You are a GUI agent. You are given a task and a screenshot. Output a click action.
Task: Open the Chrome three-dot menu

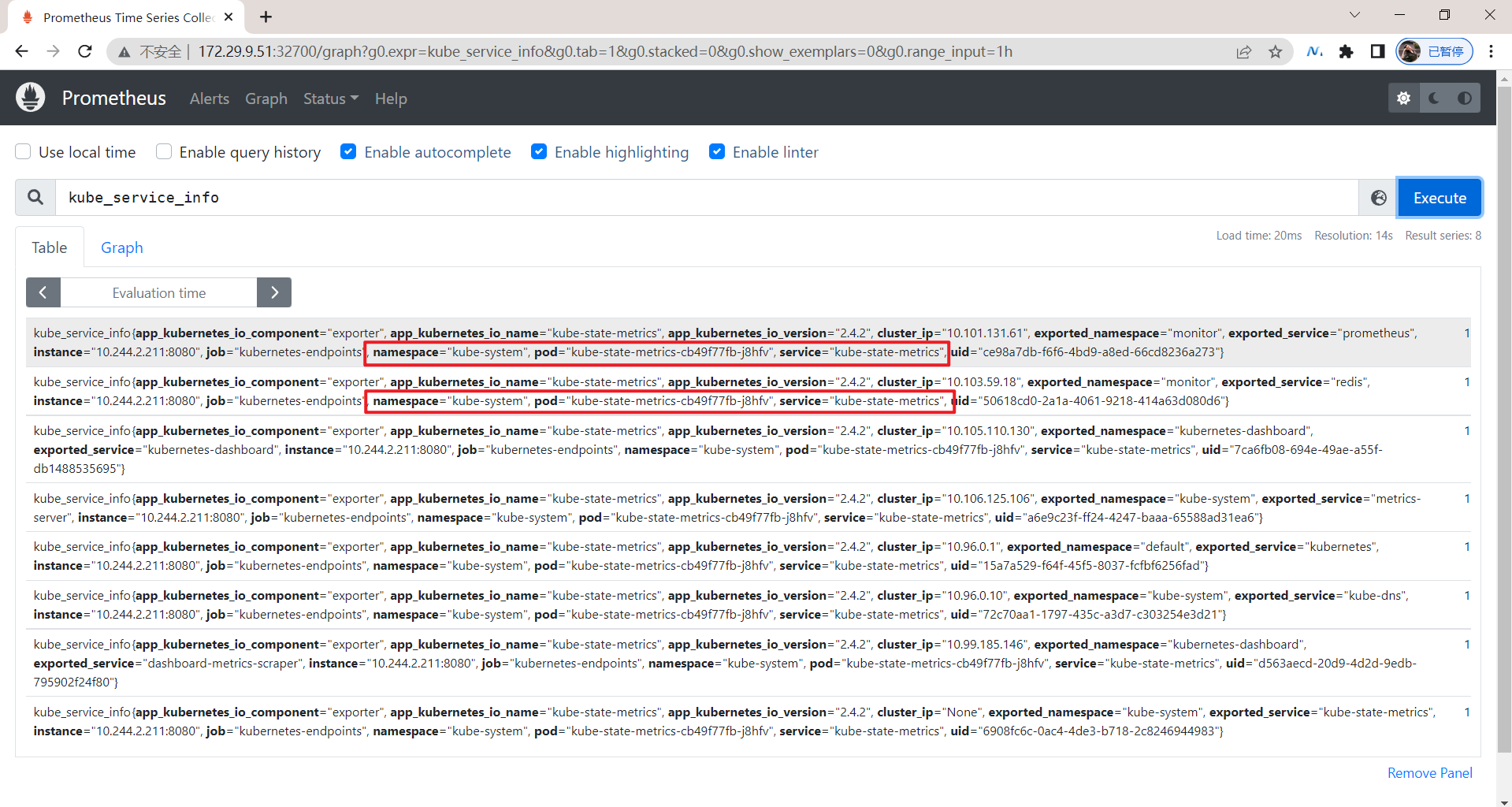[x=1491, y=52]
